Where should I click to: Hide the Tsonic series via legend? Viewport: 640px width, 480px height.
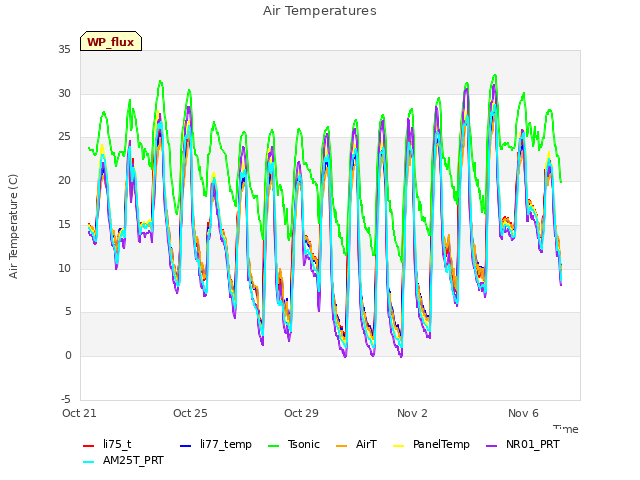pos(293,444)
